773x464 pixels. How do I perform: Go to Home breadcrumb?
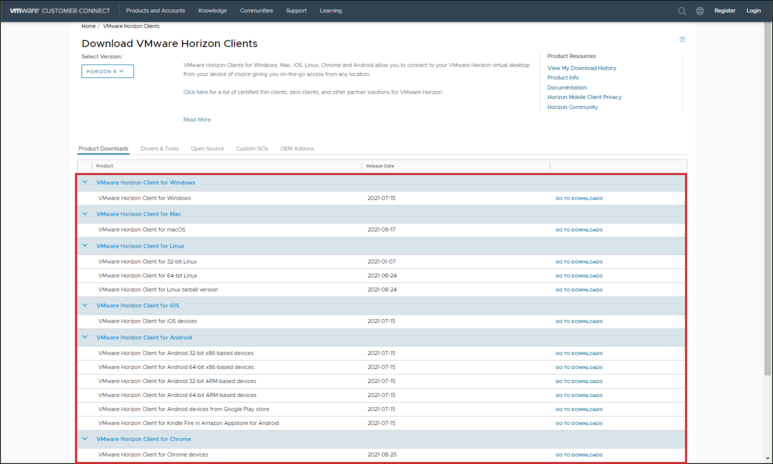pyautogui.click(x=89, y=26)
